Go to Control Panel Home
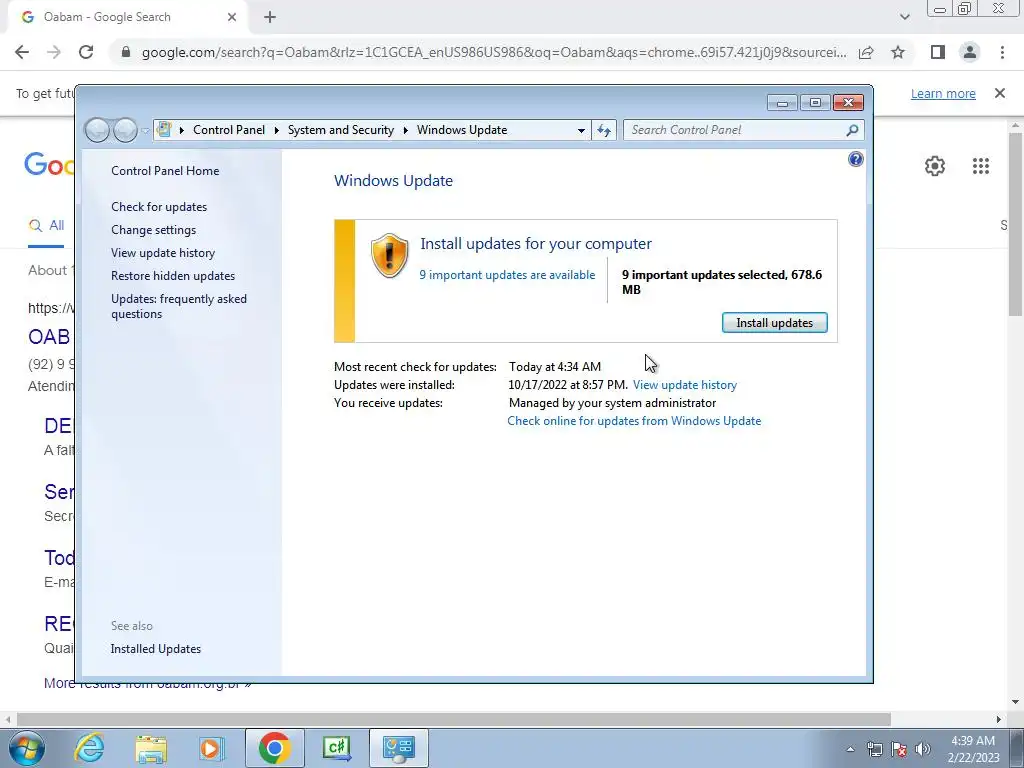 pyautogui.click(x=165, y=171)
